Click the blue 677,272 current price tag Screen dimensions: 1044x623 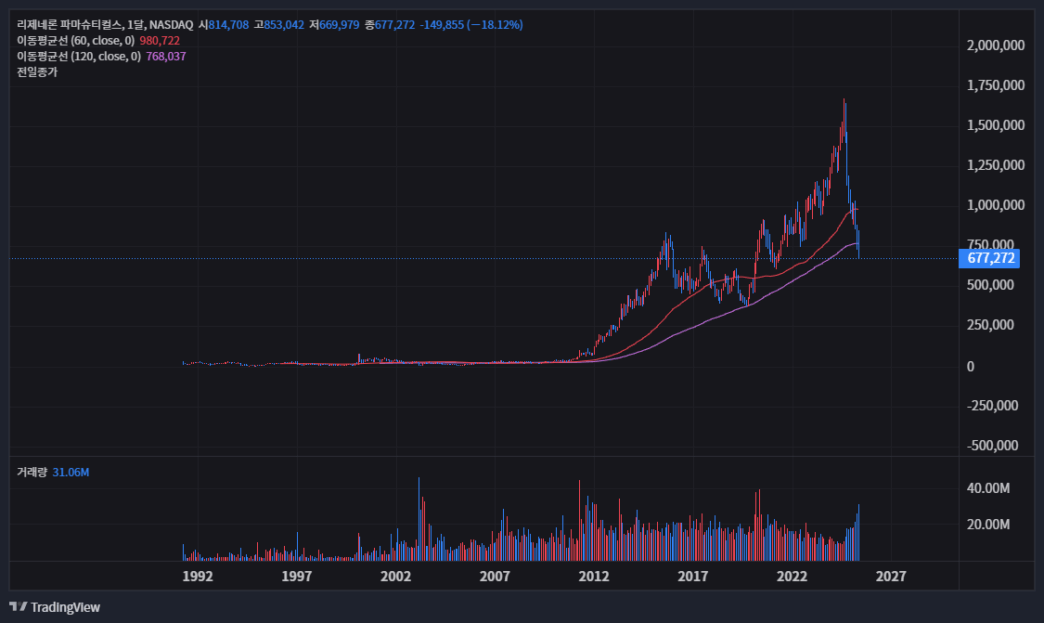click(x=989, y=258)
